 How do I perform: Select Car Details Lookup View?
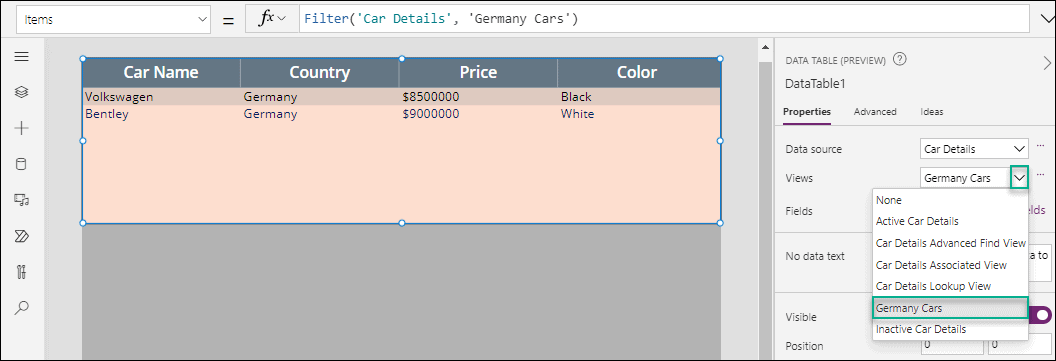tap(950, 286)
